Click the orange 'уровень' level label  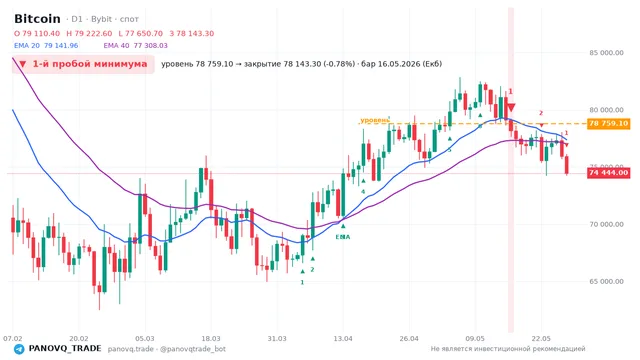(x=375, y=120)
